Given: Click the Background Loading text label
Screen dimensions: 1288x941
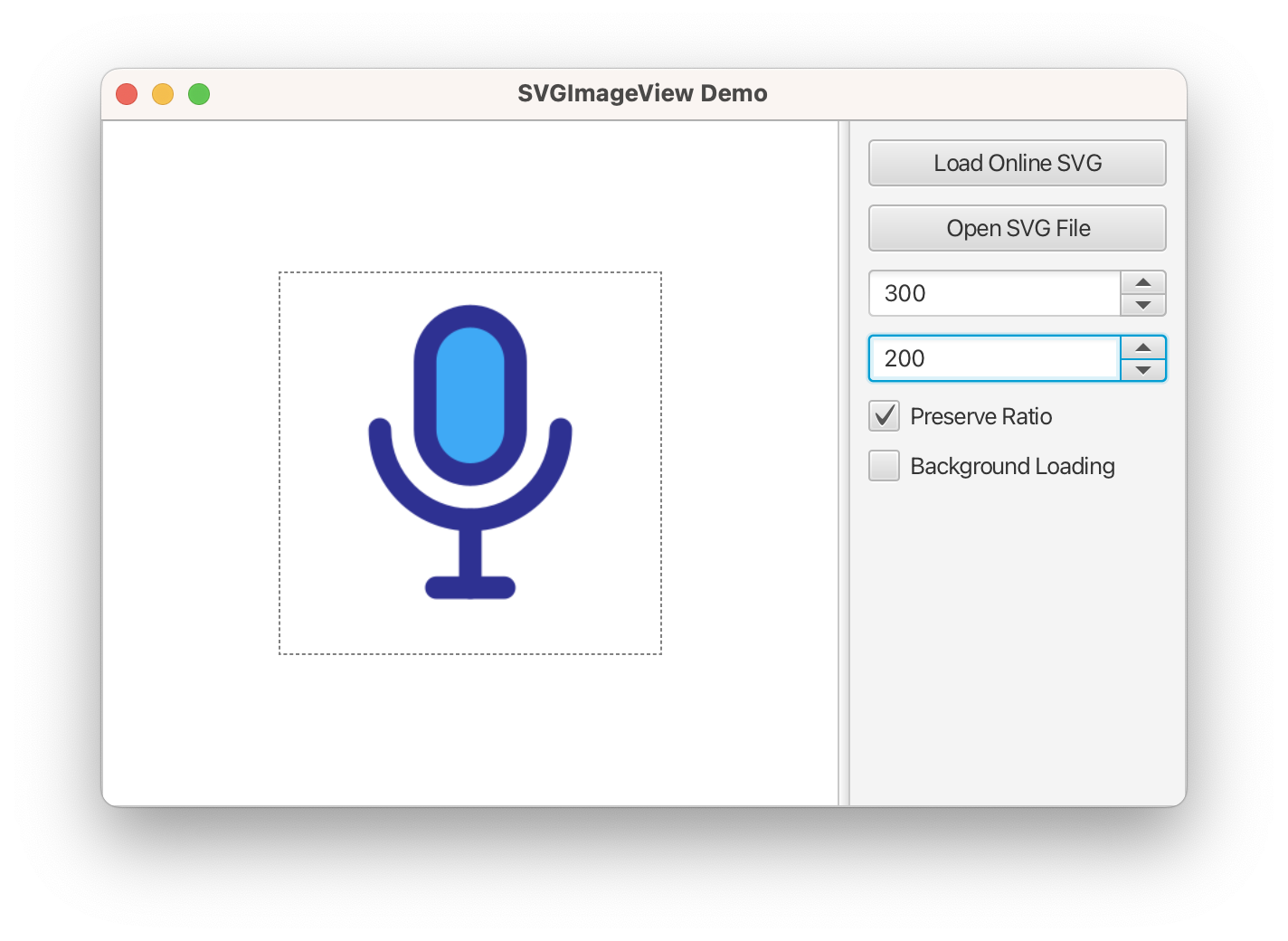Looking at the screenshot, I should tap(1012, 466).
